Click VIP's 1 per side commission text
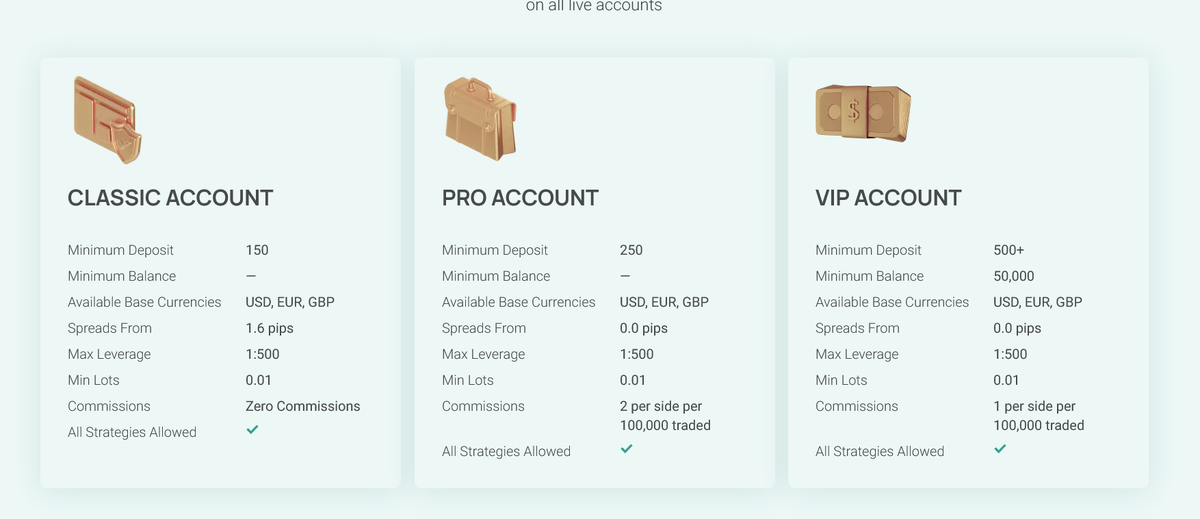1200x519 pixels. (x=1039, y=416)
